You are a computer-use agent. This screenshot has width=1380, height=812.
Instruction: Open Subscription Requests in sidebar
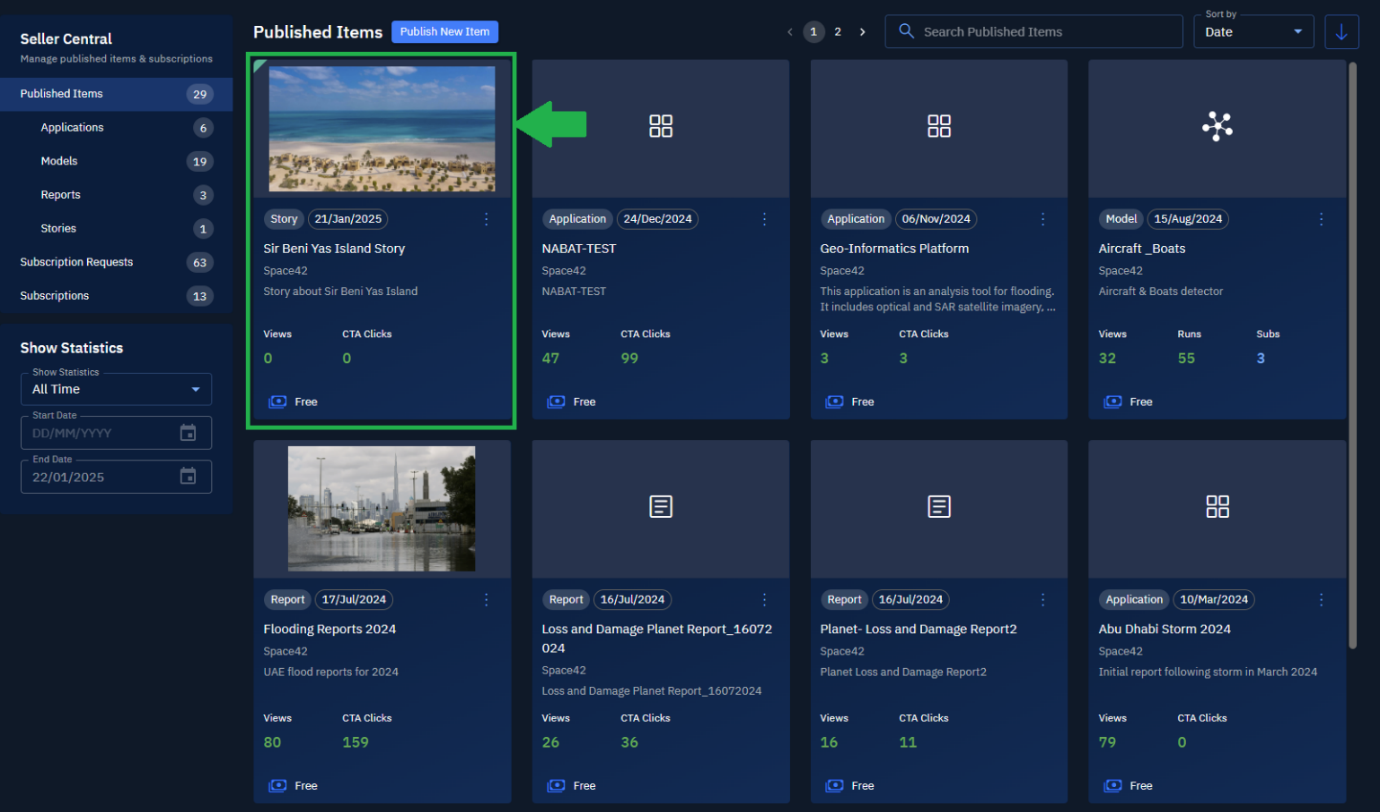pyautogui.click(x=77, y=262)
